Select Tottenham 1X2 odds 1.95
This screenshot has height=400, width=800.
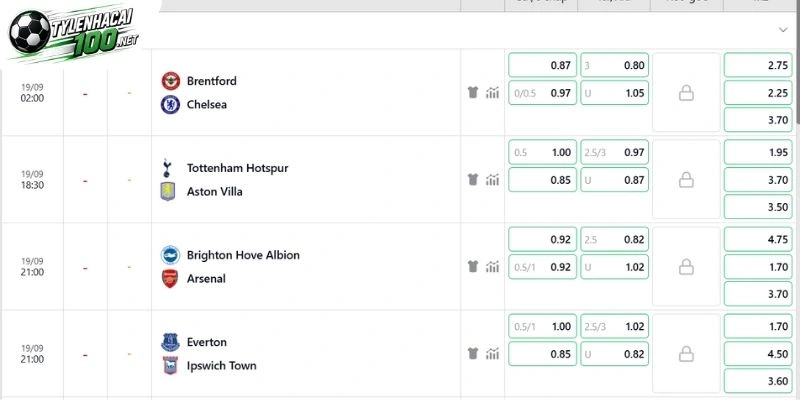[x=758, y=153]
